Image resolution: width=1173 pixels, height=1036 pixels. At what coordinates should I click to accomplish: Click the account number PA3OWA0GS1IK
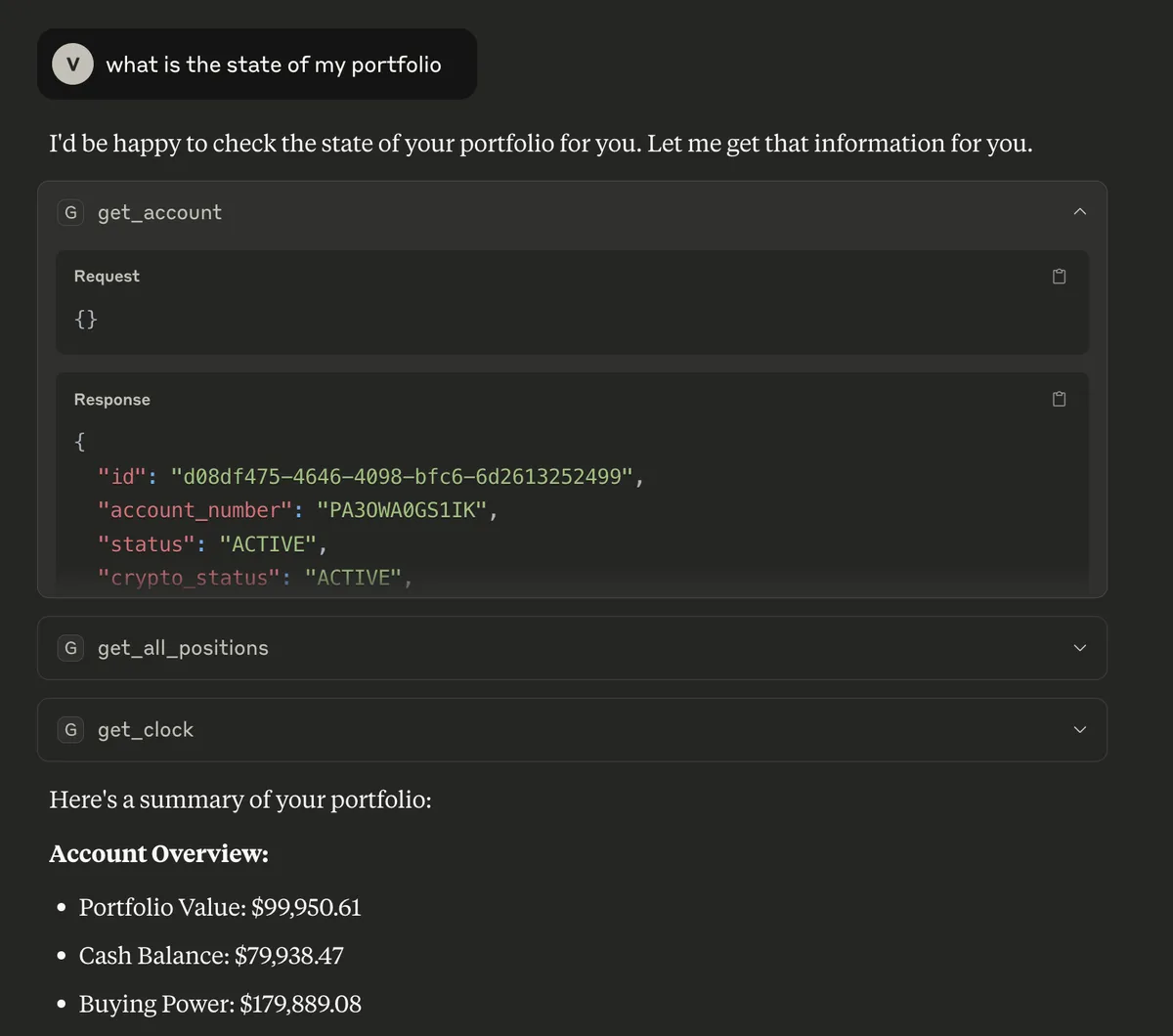point(401,510)
